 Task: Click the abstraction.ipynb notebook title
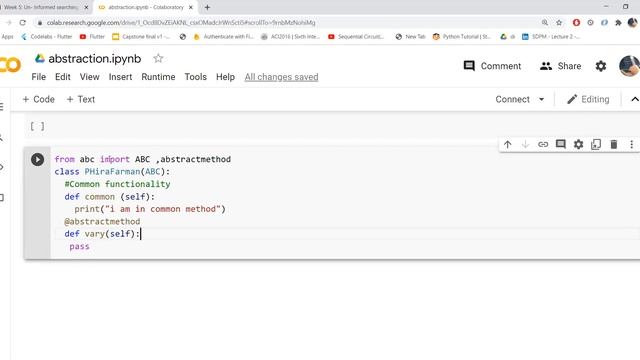[x=95, y=59]
